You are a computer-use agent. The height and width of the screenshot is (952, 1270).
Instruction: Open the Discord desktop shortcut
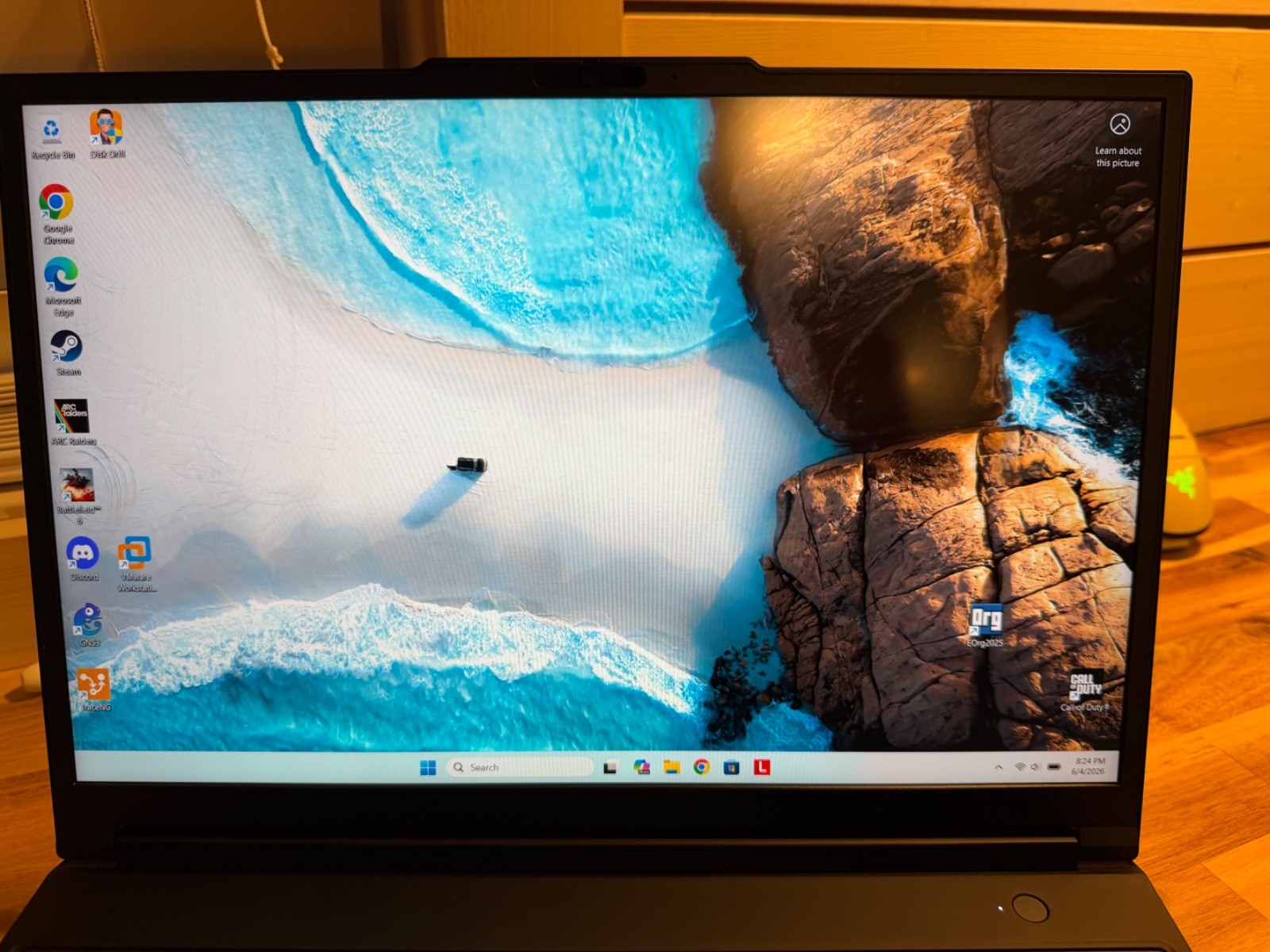(83, 559)
